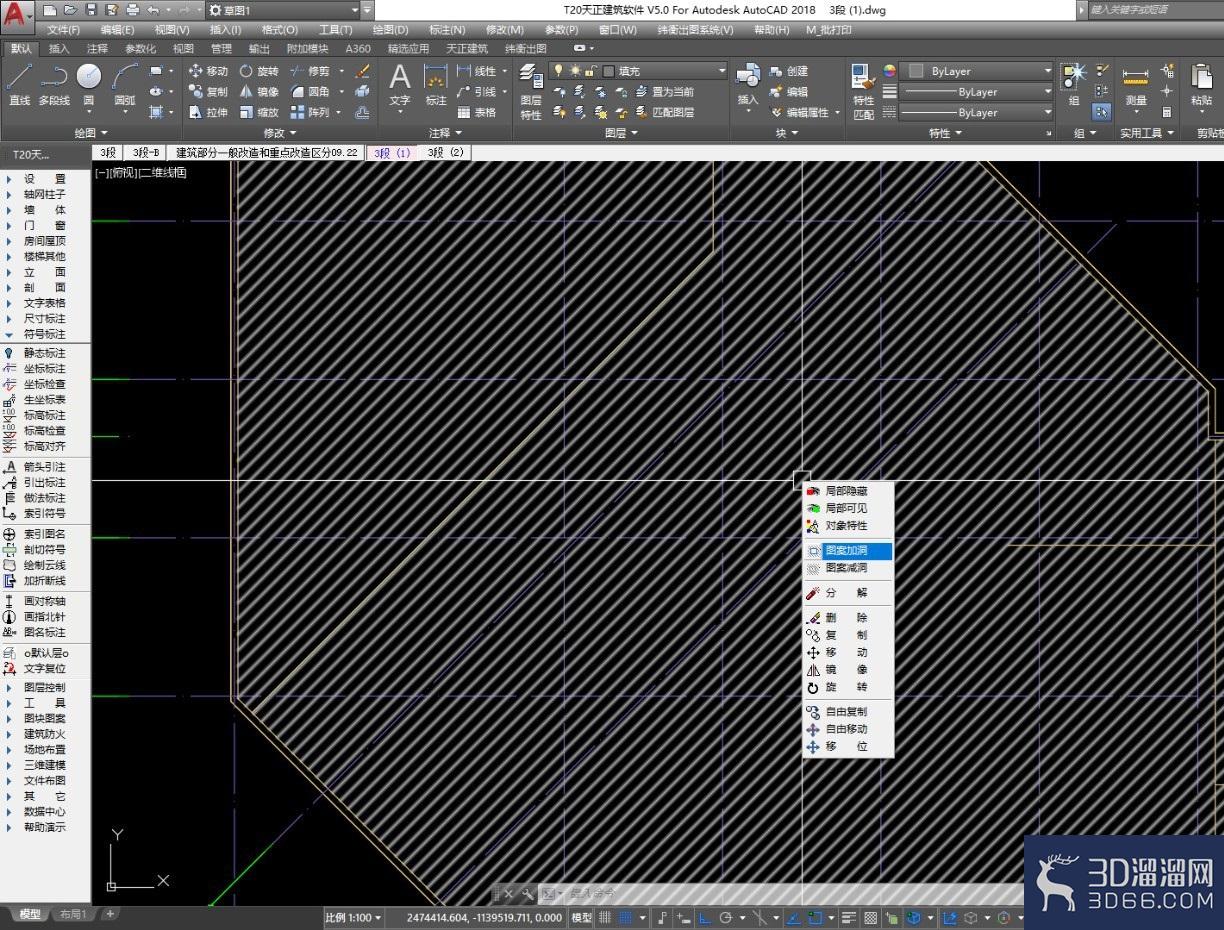Click 匹配图层 button

tap(665, 113)
